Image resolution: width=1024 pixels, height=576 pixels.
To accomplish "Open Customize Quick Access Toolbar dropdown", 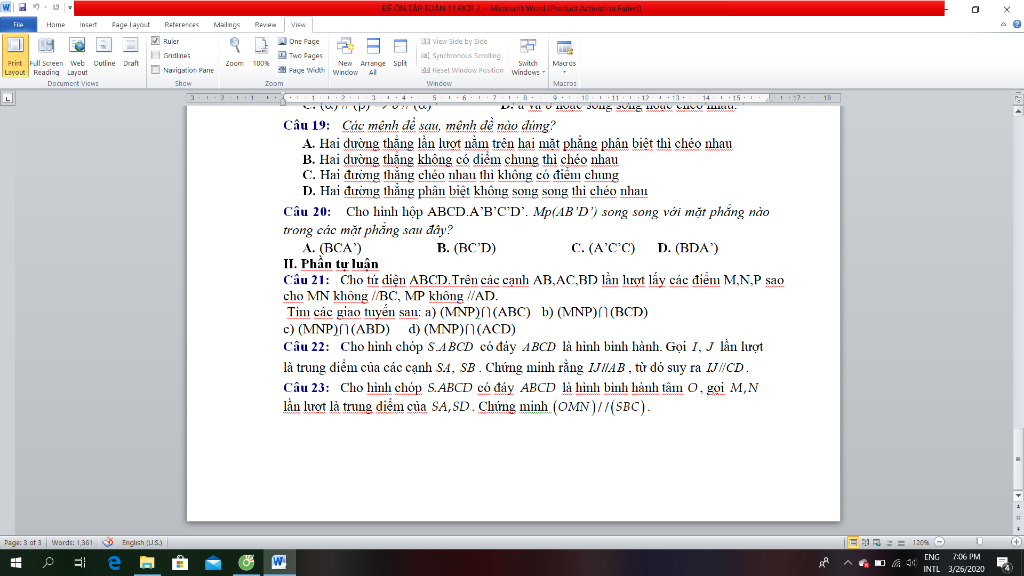I will tap(70, 8).
